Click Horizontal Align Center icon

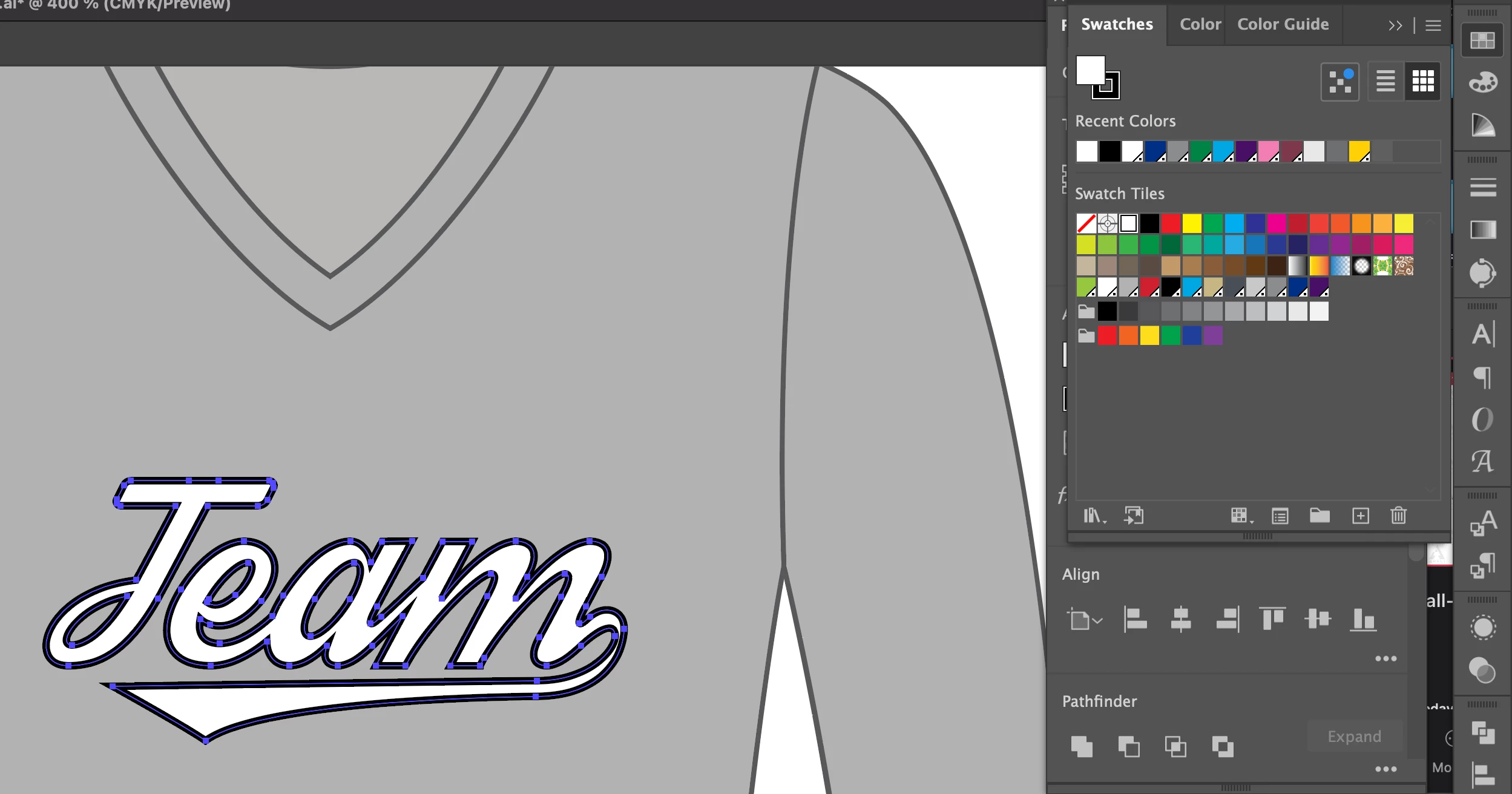(x=1180, y=619)
